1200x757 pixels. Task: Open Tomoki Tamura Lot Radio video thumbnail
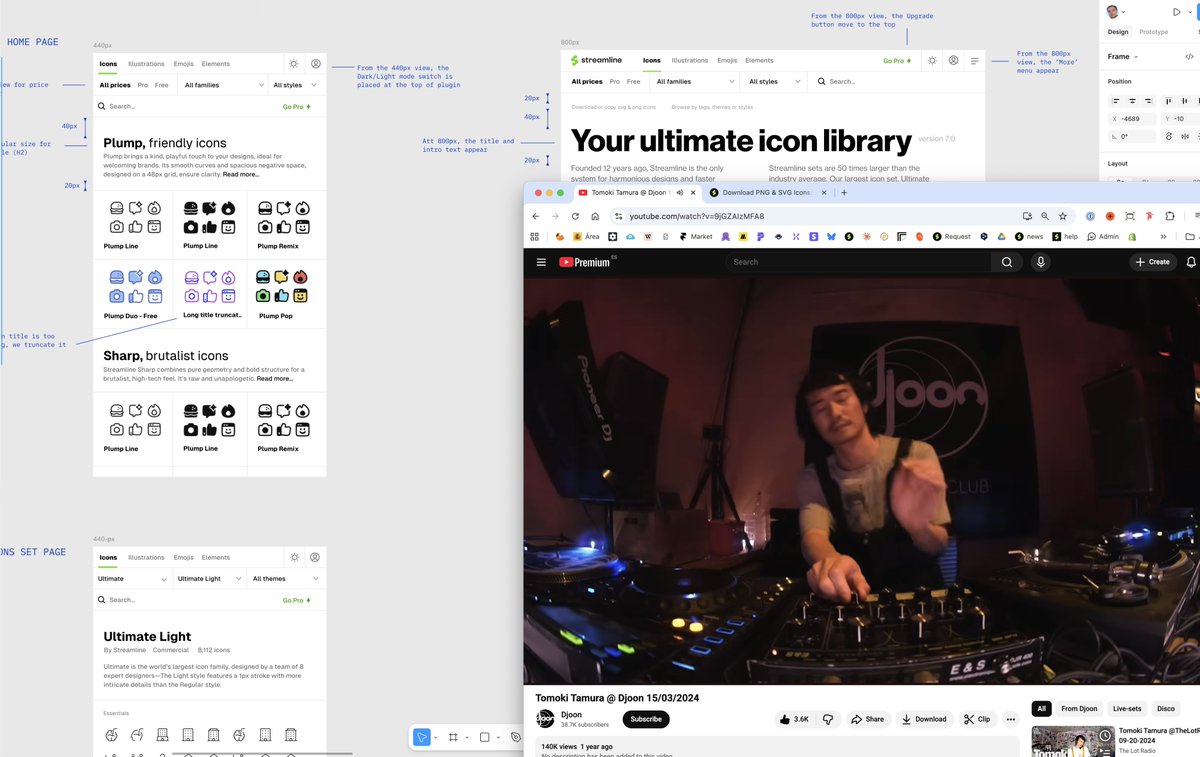(1072, 742)
